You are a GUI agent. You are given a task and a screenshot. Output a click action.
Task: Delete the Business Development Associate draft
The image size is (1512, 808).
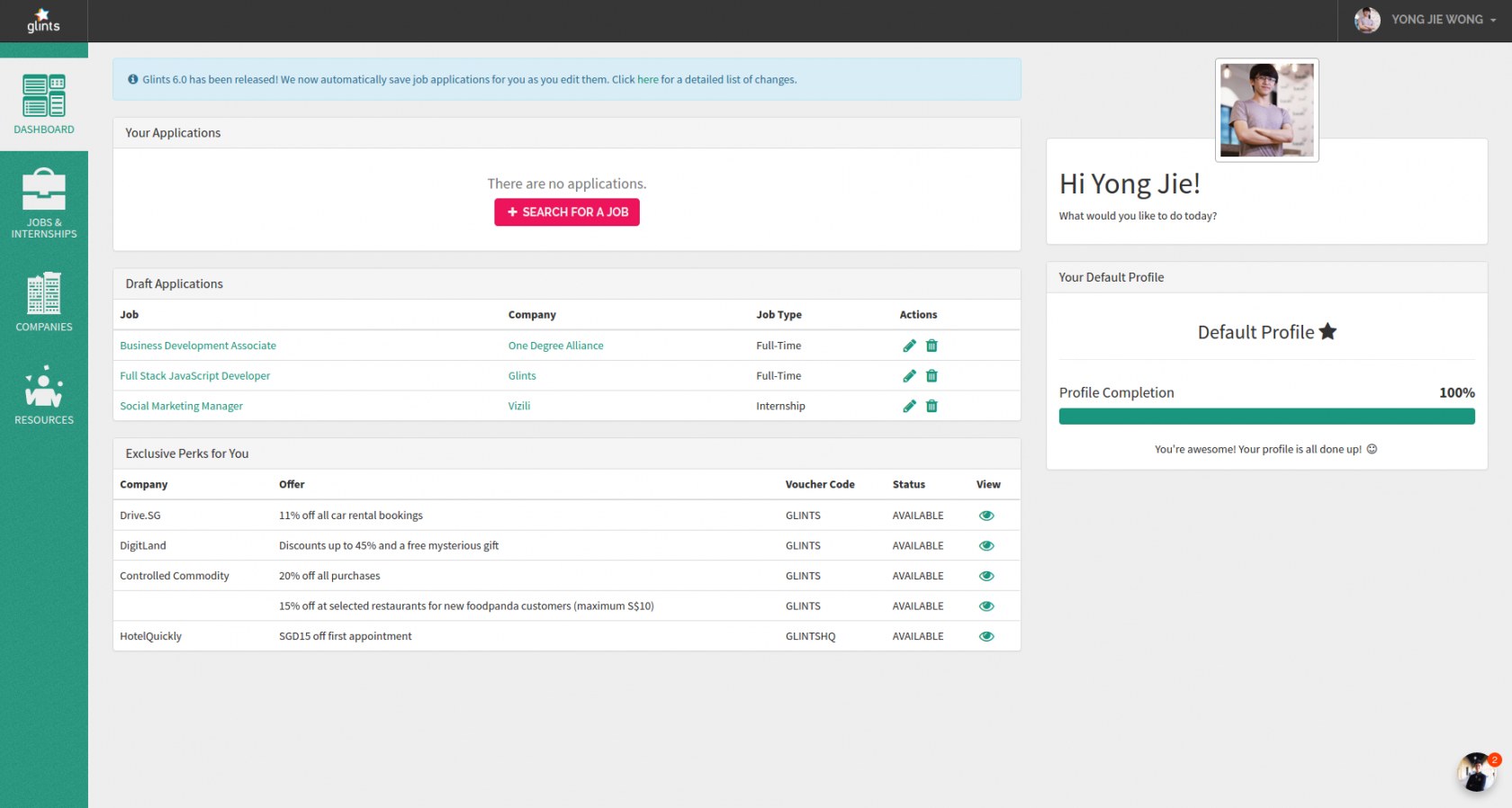(x=931, y=346)
